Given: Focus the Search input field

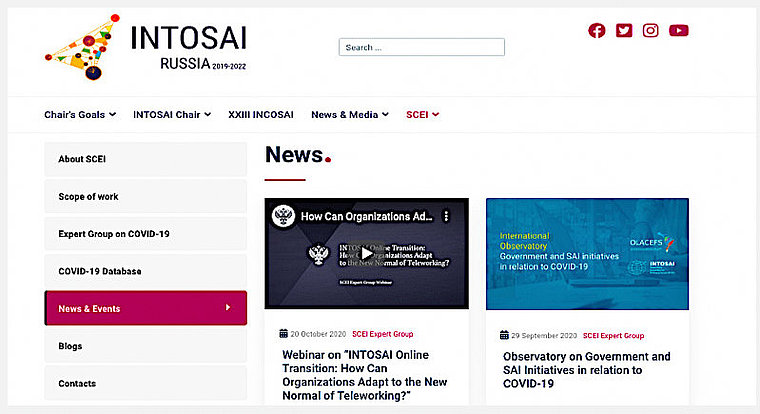Looking at the screenshot, I should tap(422, 47).
